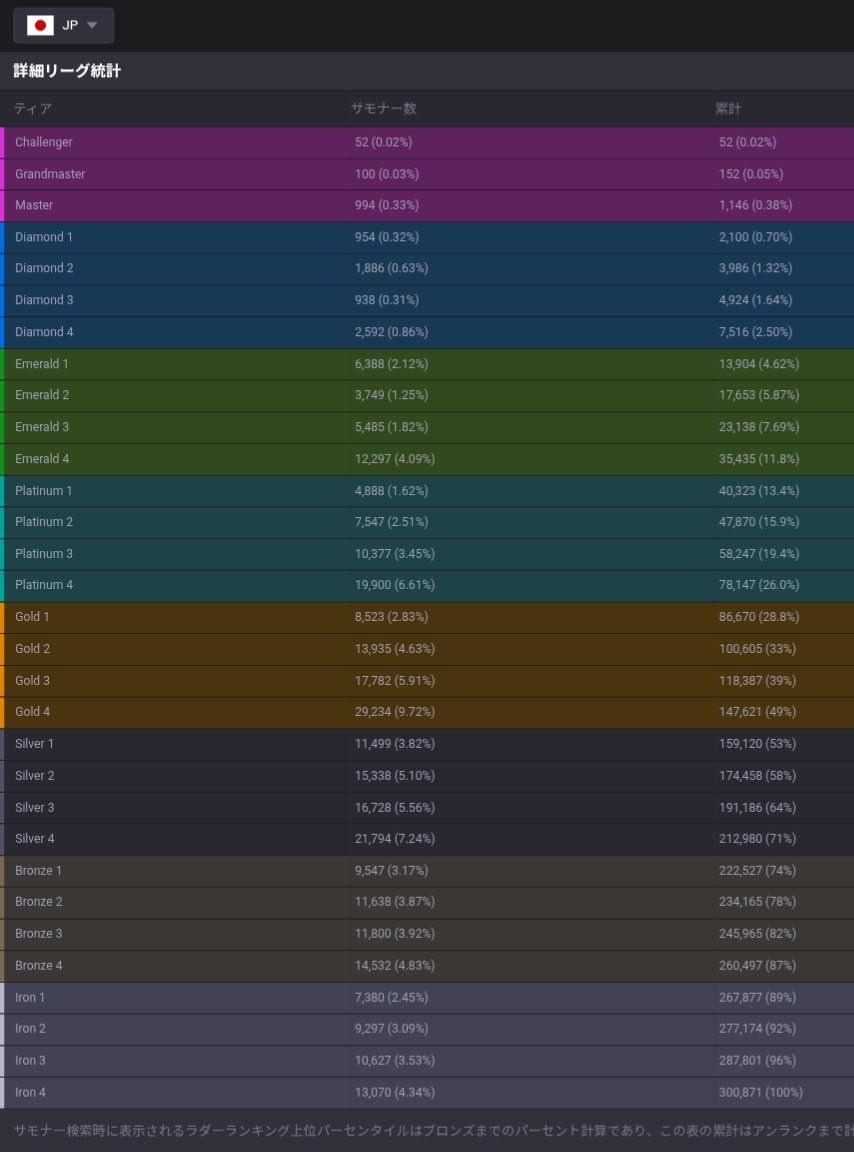
Task: Select the Platinum 4 summoner count
Action: pos(394,585)
